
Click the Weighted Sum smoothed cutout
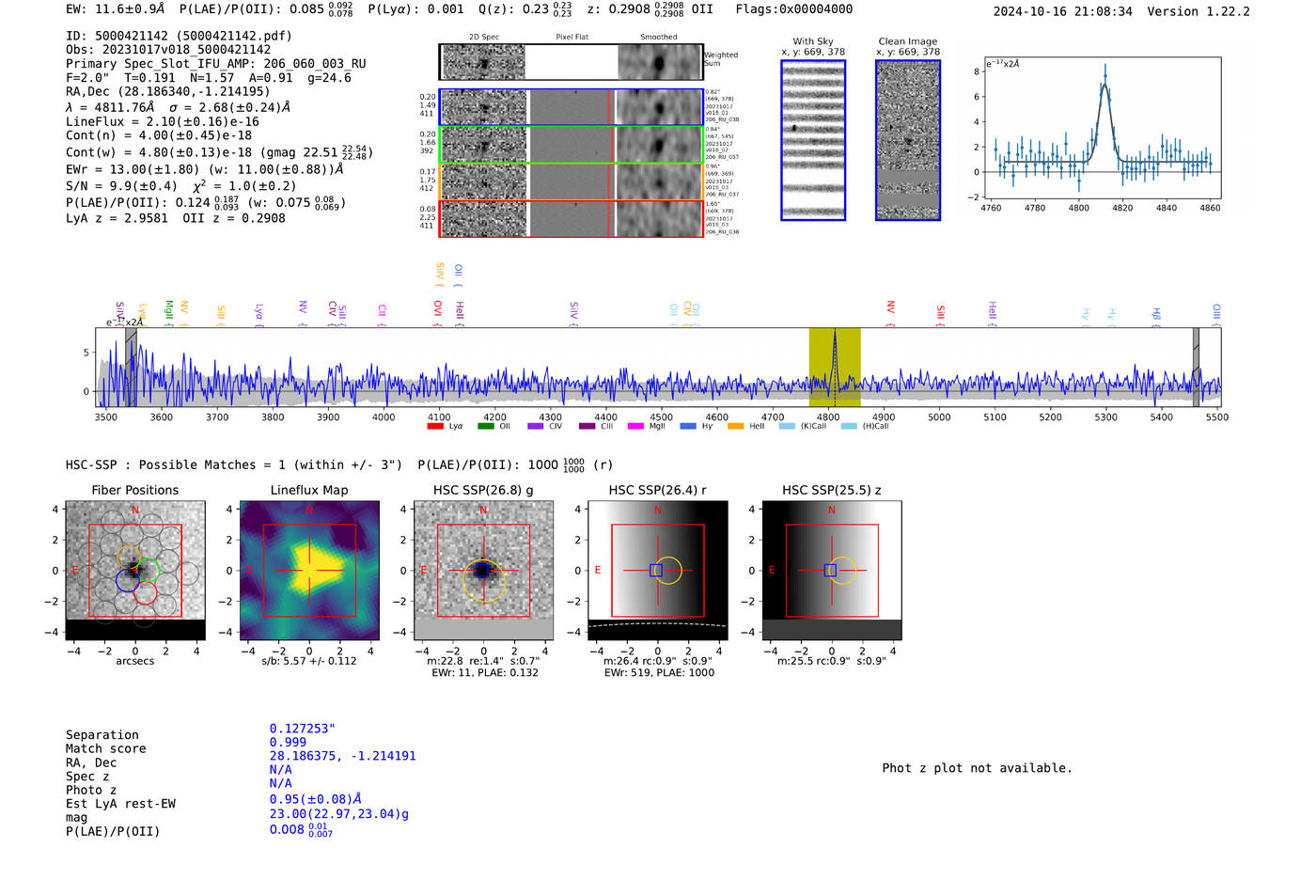coord(660,63)
